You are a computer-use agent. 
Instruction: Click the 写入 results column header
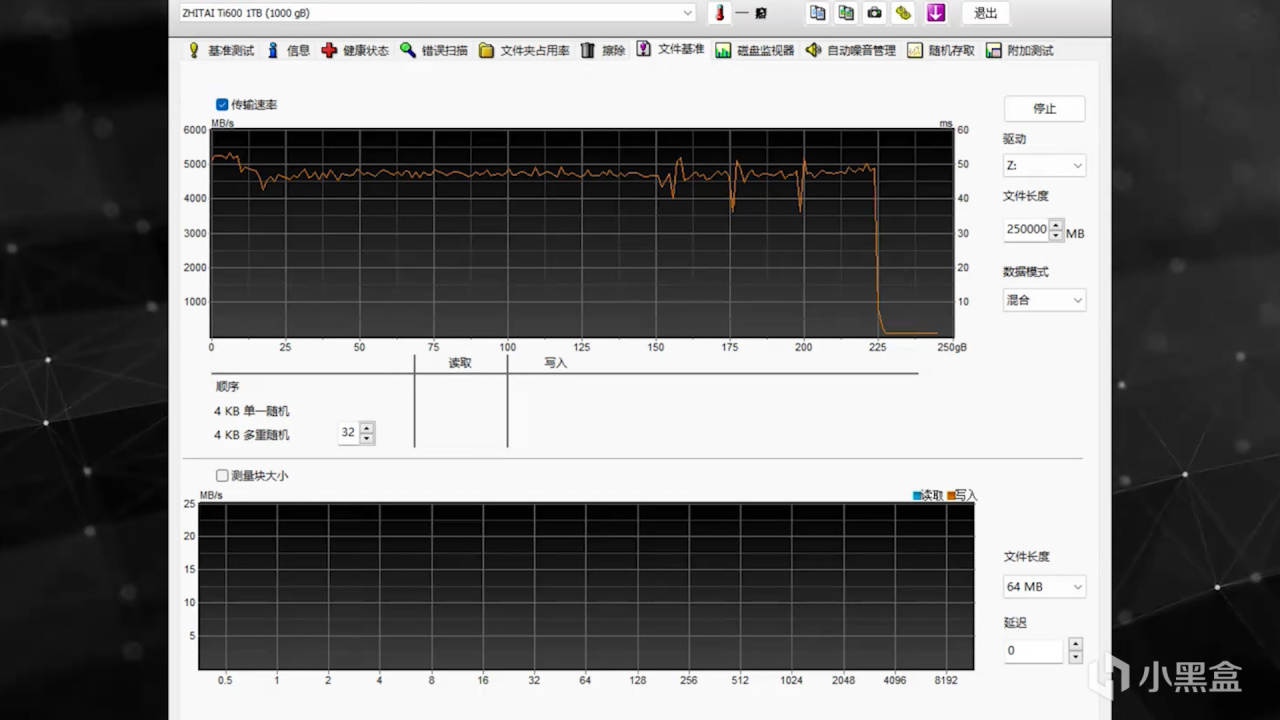click(x=555, y=363)
